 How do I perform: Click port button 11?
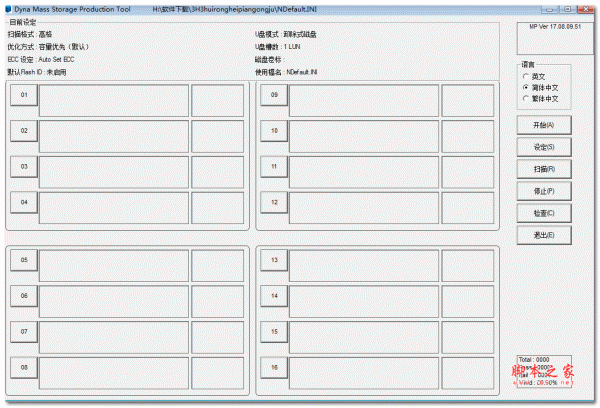[x=274, y=166]
